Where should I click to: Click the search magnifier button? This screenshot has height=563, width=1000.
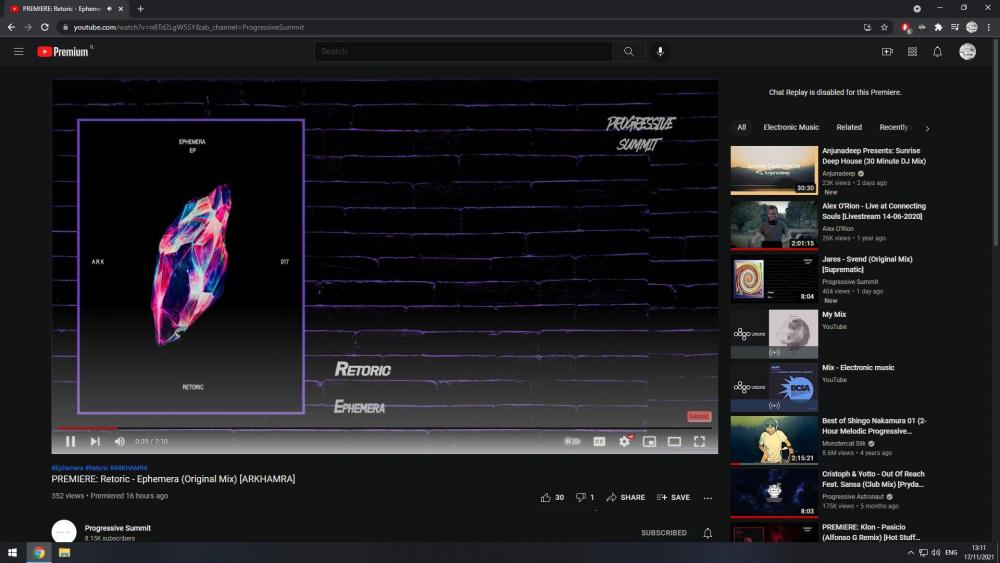click(629, 52)
